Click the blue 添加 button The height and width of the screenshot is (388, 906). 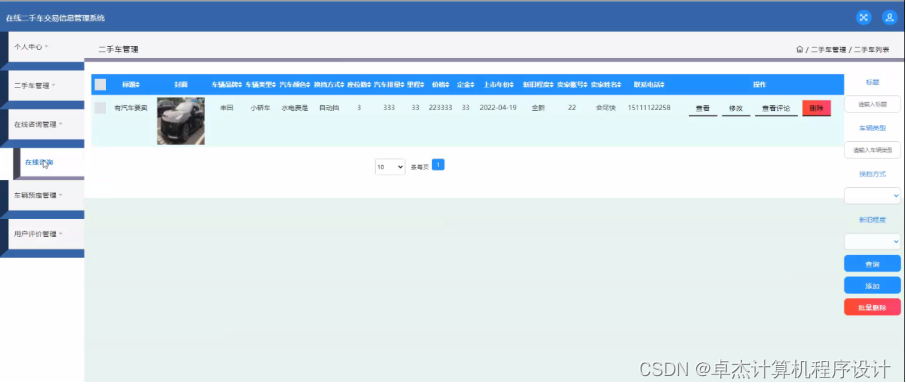coord(872,286)
